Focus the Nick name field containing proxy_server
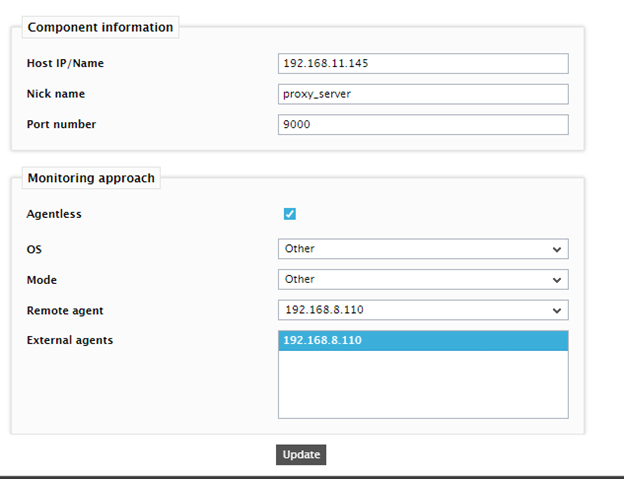Viewport: 624px width, 479px height. coord(423,94)
